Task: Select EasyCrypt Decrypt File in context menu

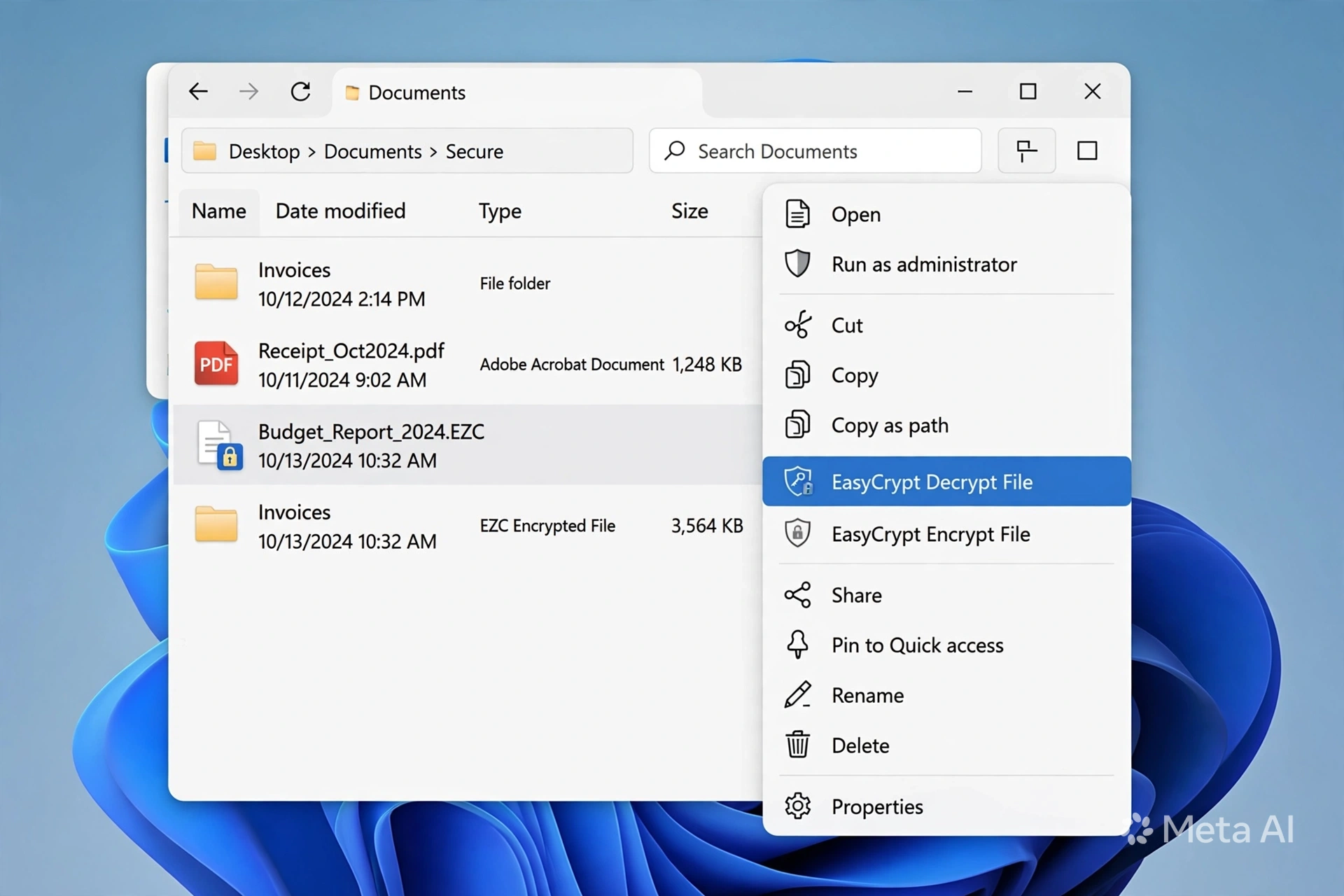Action: click(946, 482)
